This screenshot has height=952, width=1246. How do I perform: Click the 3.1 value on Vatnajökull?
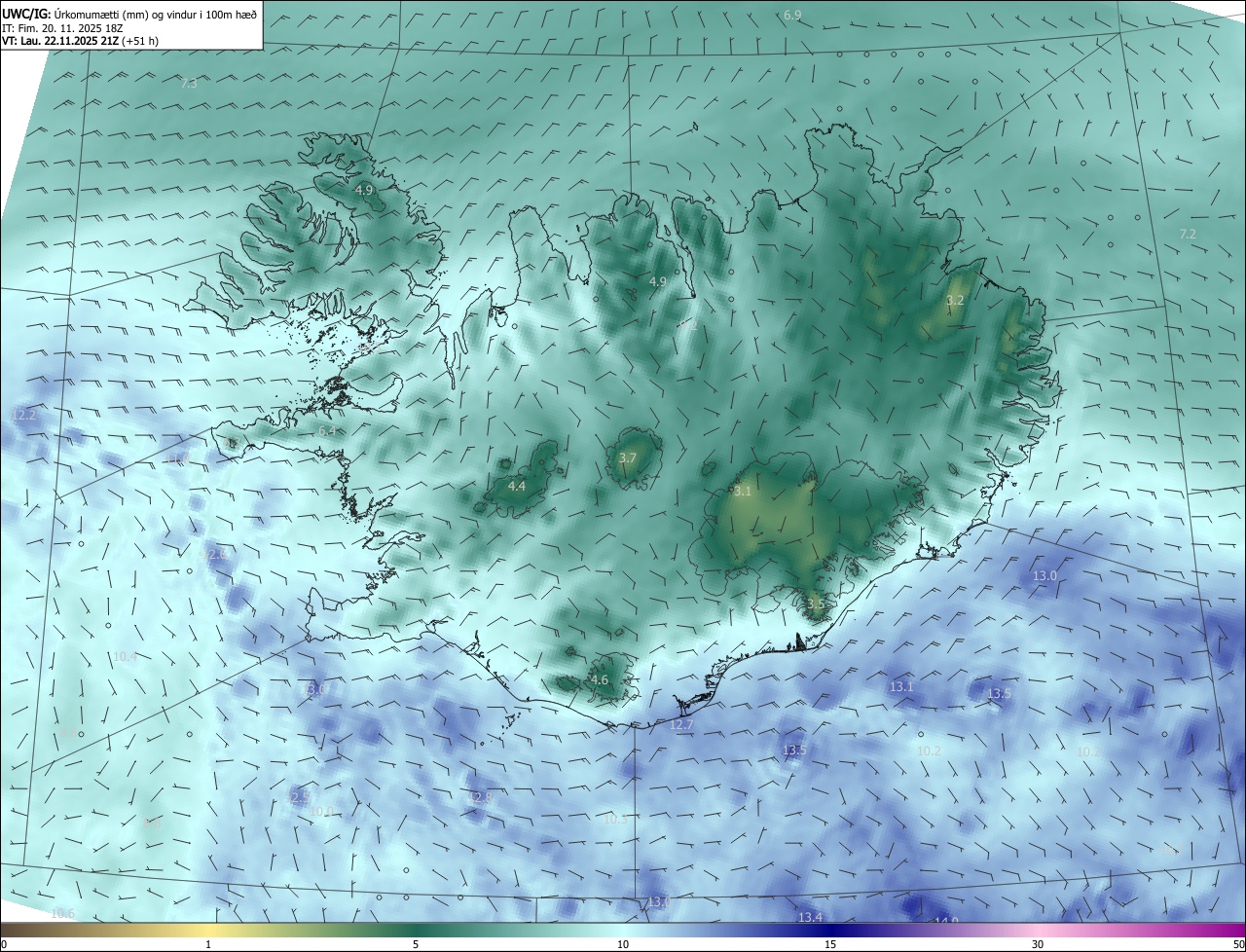[743, 492]
